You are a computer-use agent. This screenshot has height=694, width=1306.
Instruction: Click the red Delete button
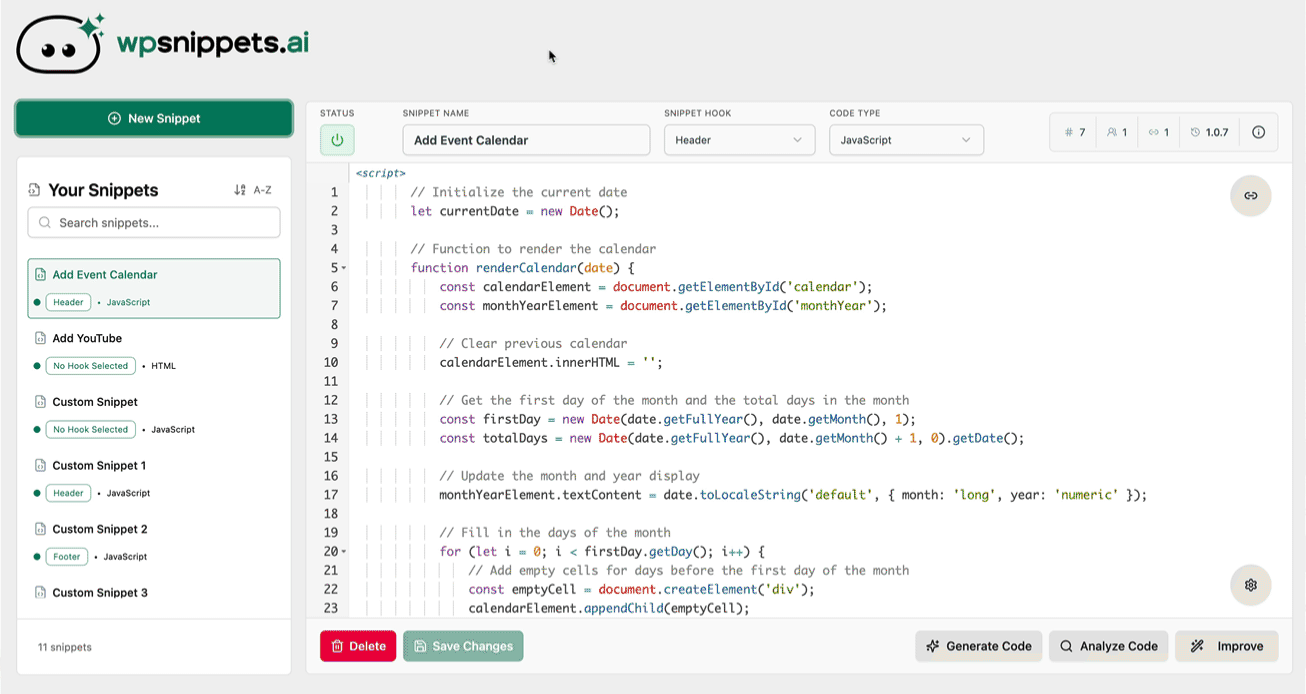(x=358, y=646)
